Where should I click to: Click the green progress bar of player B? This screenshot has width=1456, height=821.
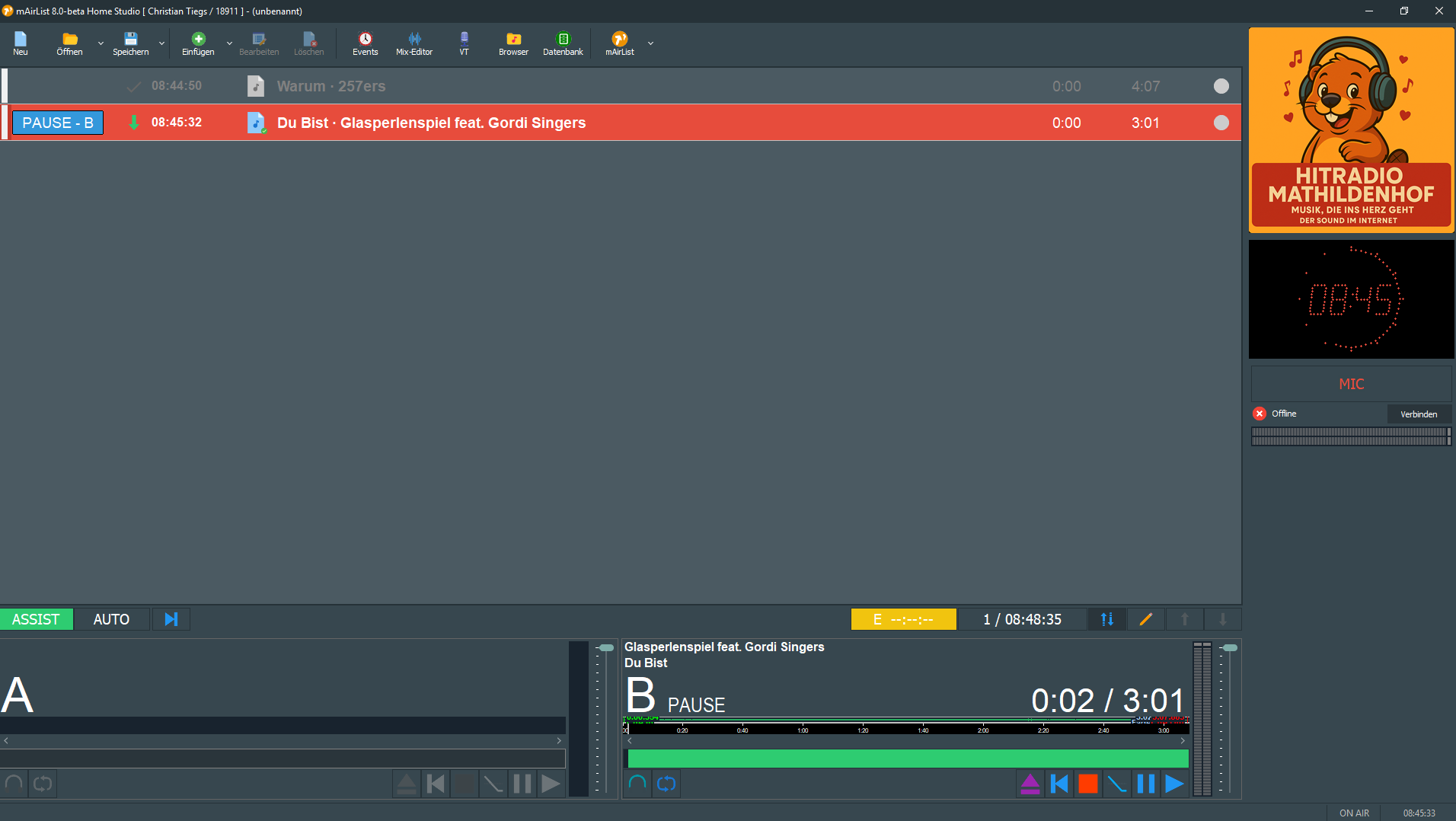pyautogui.click(x=908, y=759)
